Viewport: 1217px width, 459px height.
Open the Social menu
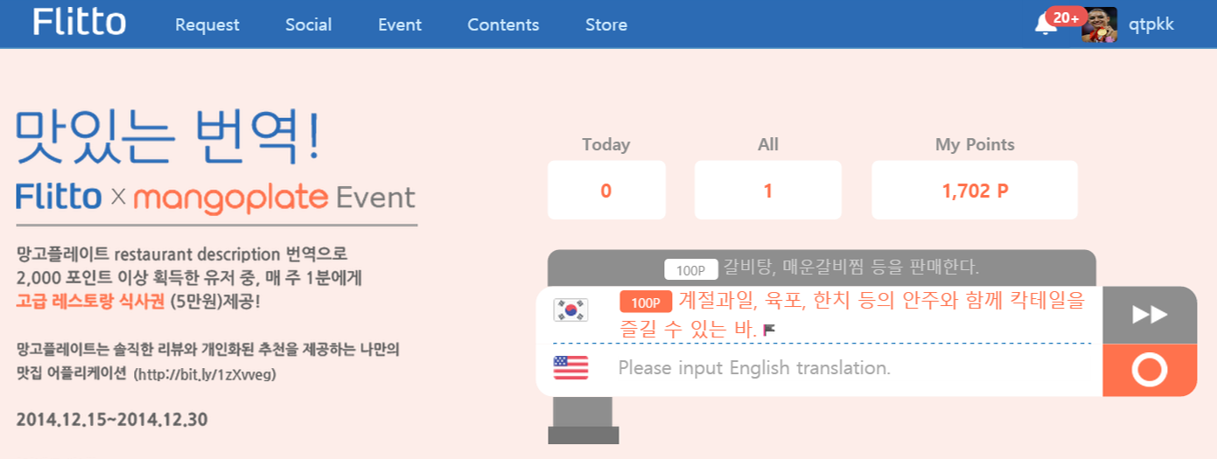(308, 25)
